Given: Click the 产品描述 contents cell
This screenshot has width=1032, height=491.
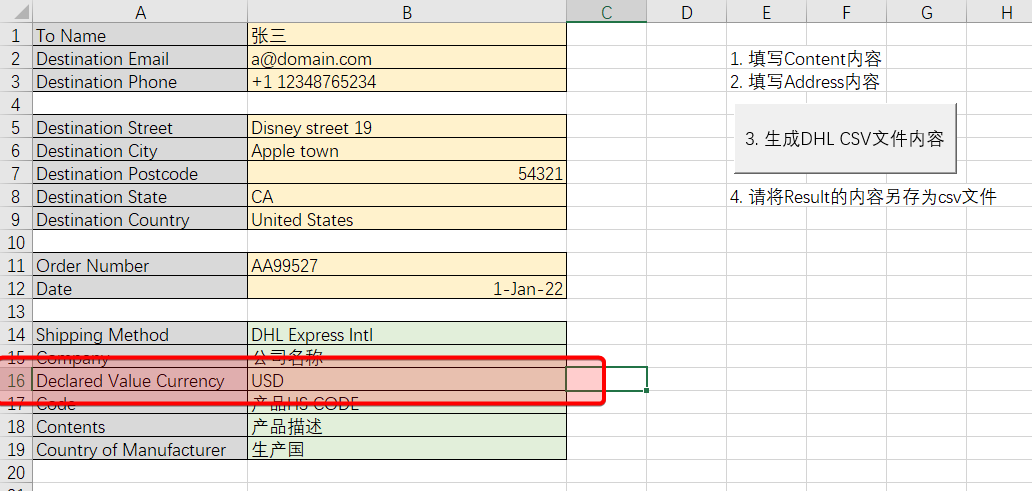Looking at the screenshot, I should coord(406,427).
